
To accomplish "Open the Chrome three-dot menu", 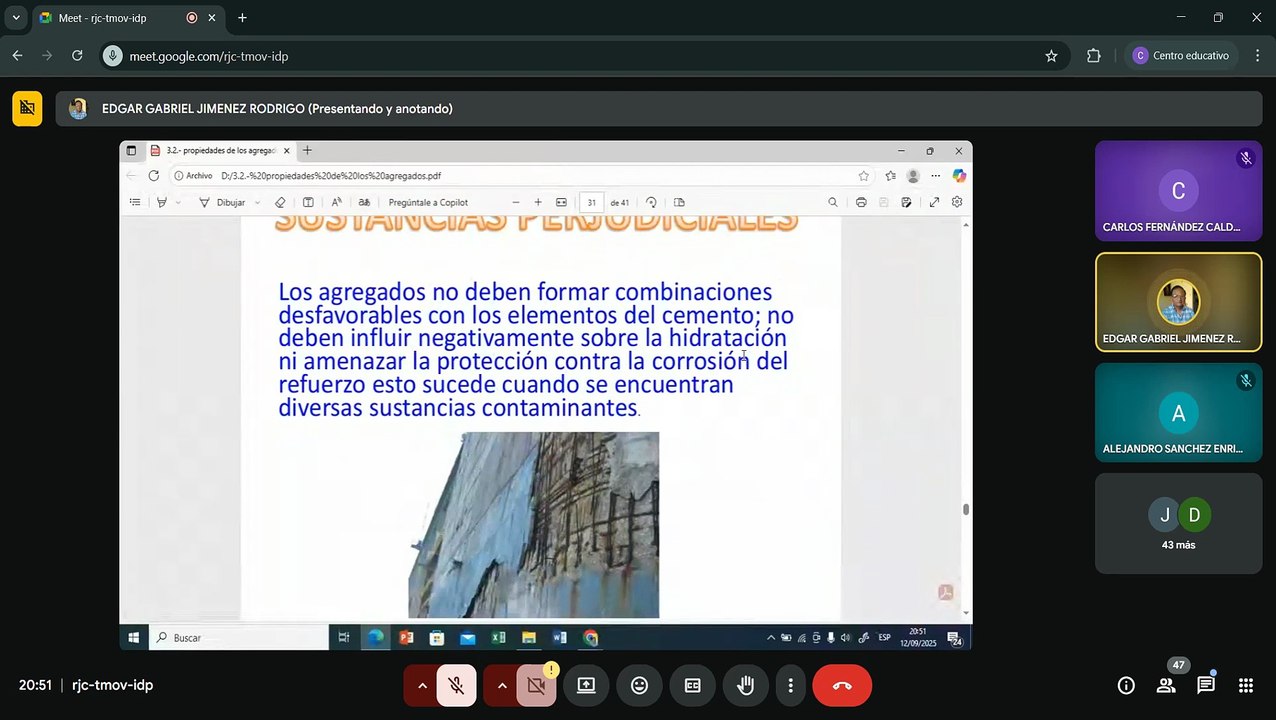I will 1257,56.
